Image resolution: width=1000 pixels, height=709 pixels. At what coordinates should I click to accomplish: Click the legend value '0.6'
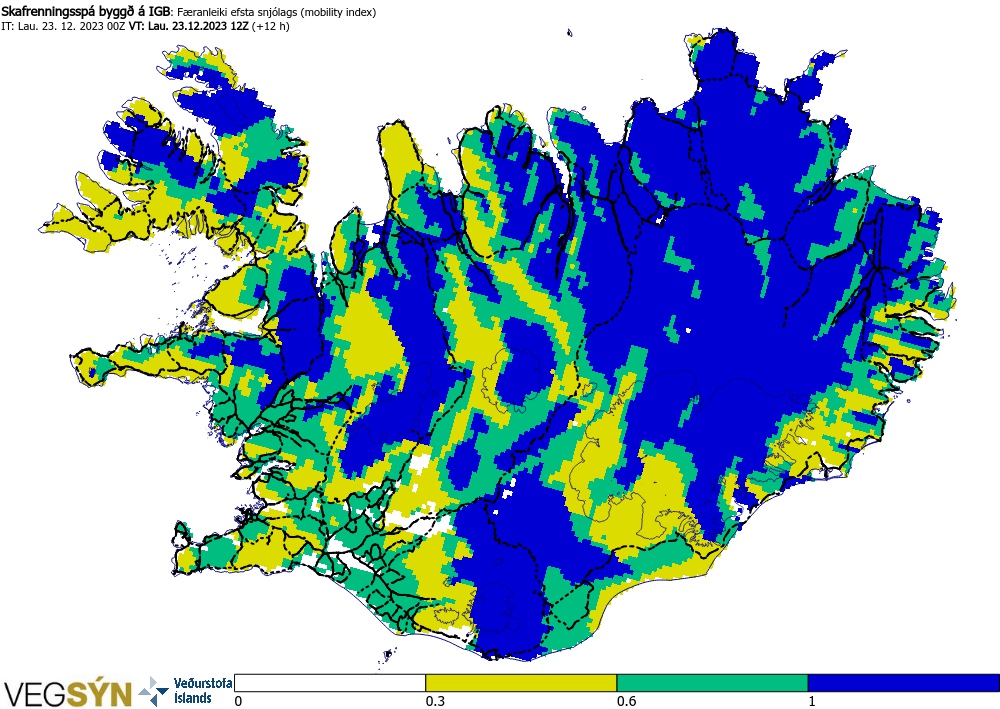(626, 701)
